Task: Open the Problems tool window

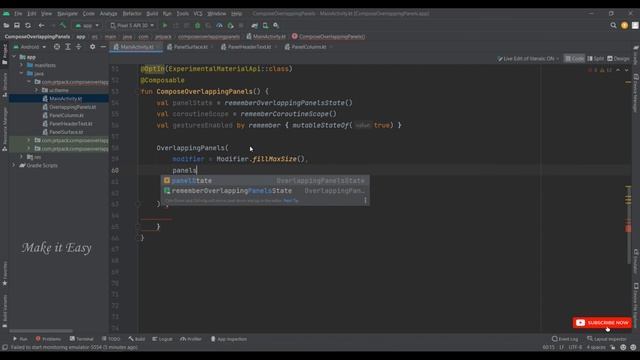Action: (x=48, y=339)
